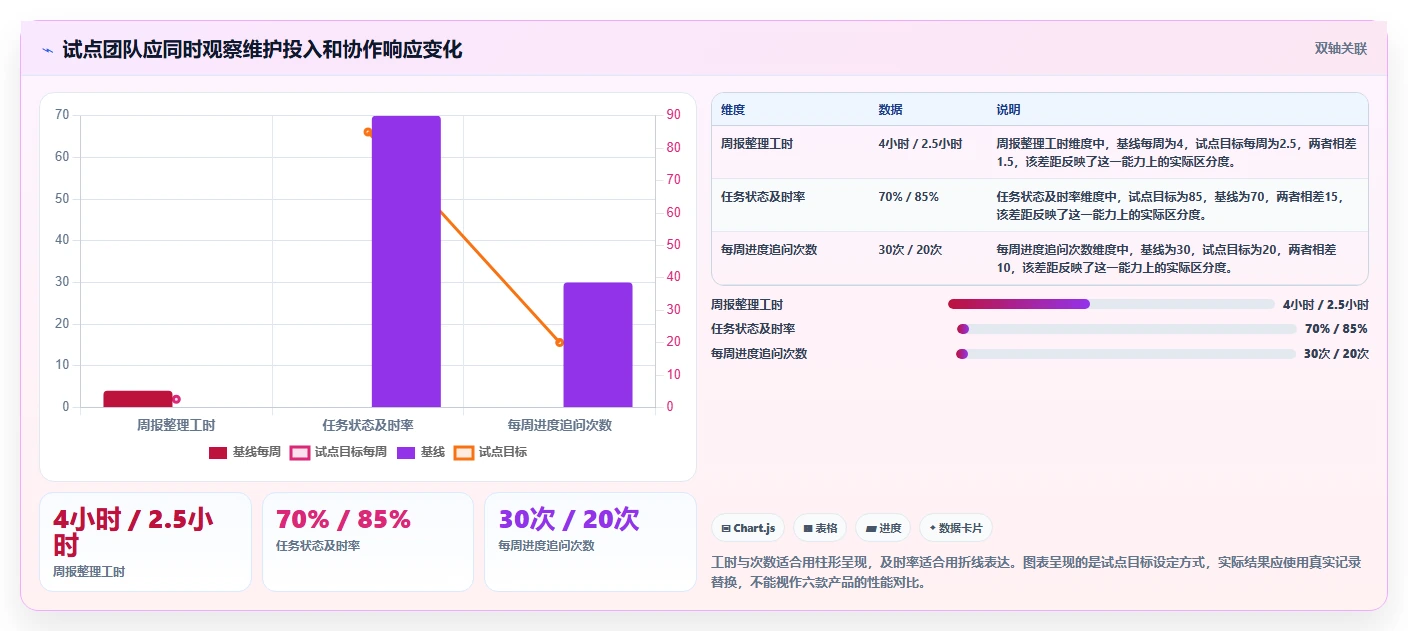
Task: Click the chart title heading text
Action: (262, 50)
